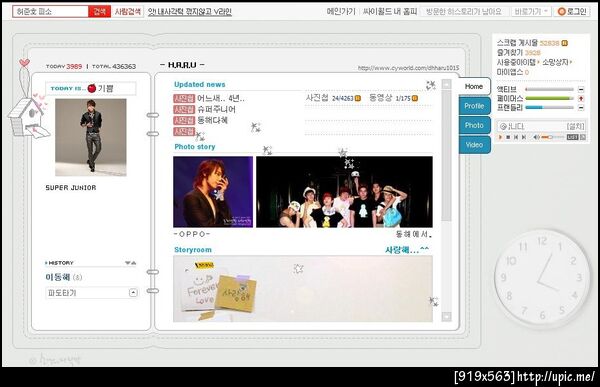Click the N new badge beside 사진첩 count

(358, 98)
